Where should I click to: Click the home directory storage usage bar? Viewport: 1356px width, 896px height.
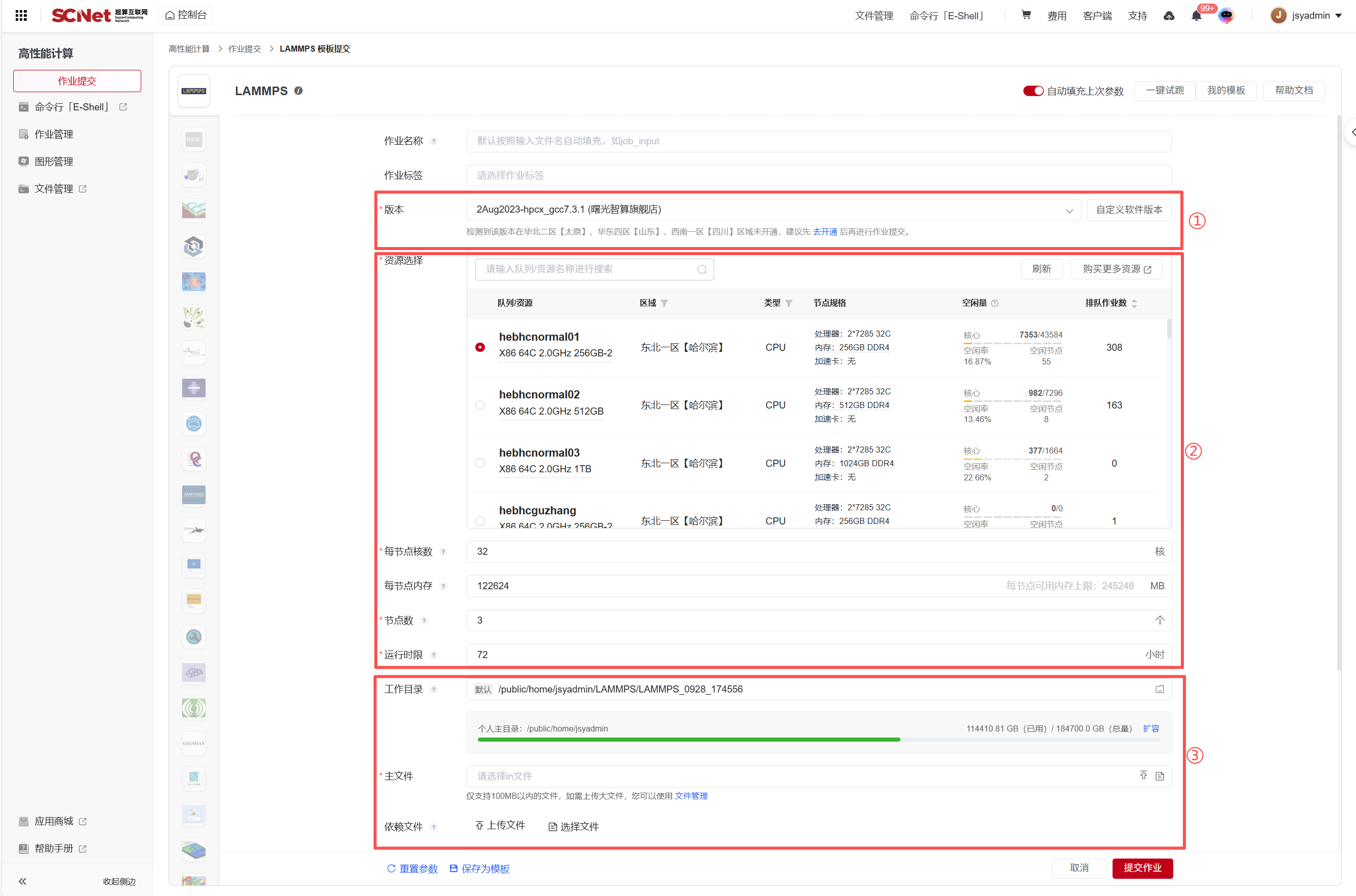(818, 740)
